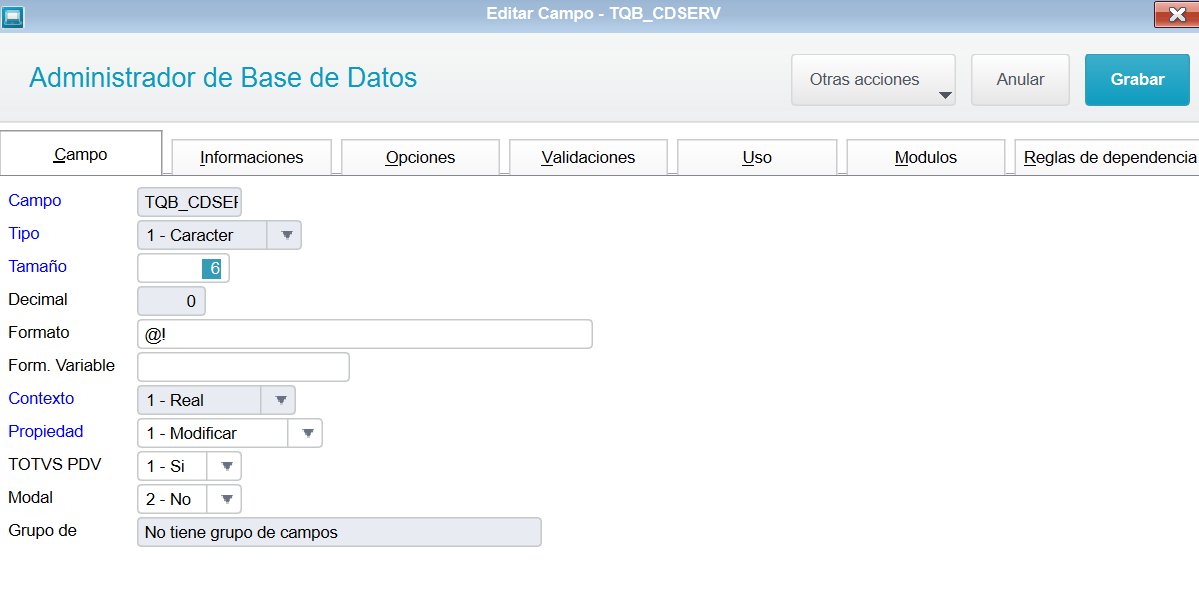Screen dimensions: 1199x593
Task: Select the Campo tab
Action: (x=81, y=154)
